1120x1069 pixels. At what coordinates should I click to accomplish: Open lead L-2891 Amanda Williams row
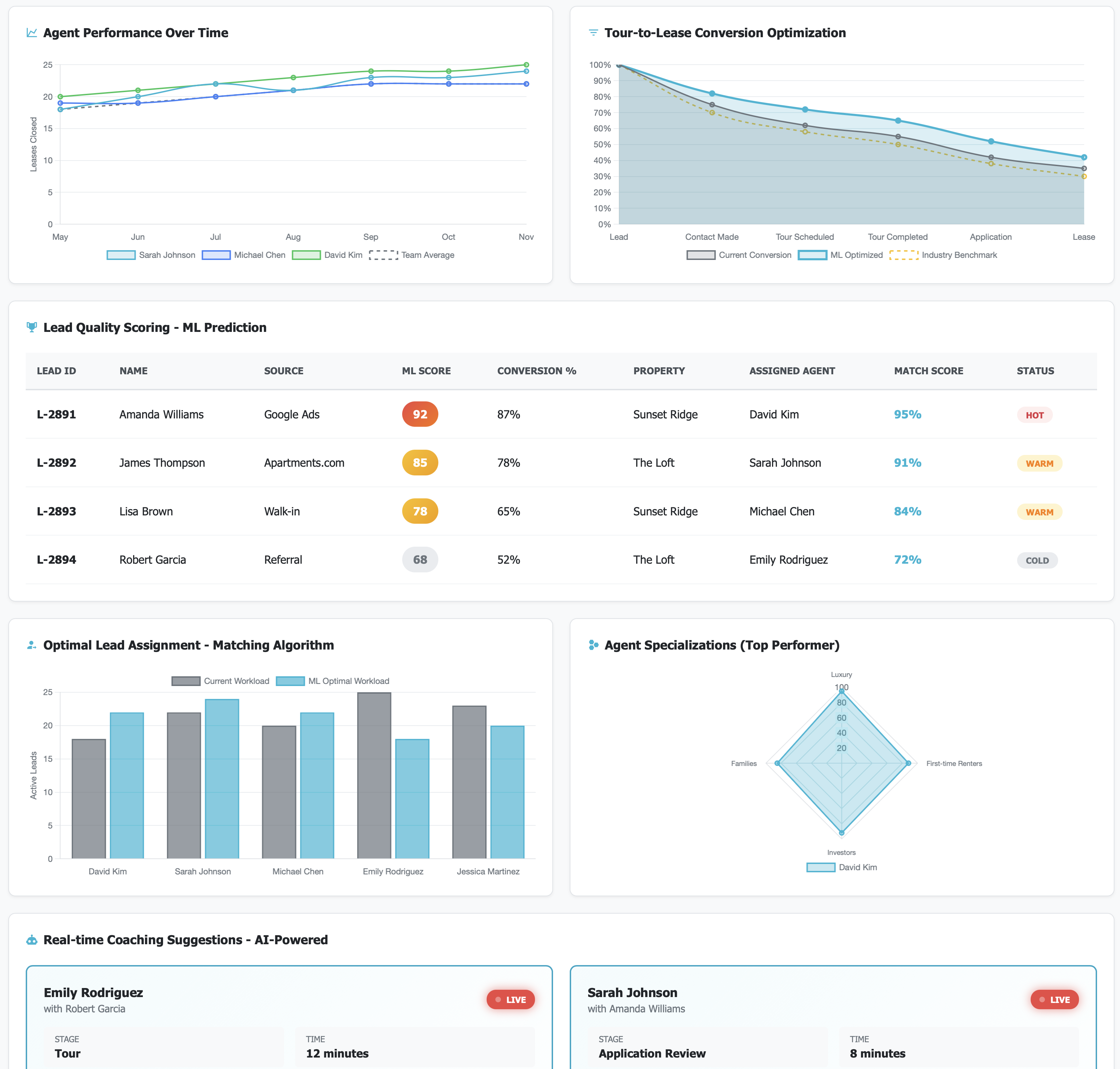pos(161,414)
